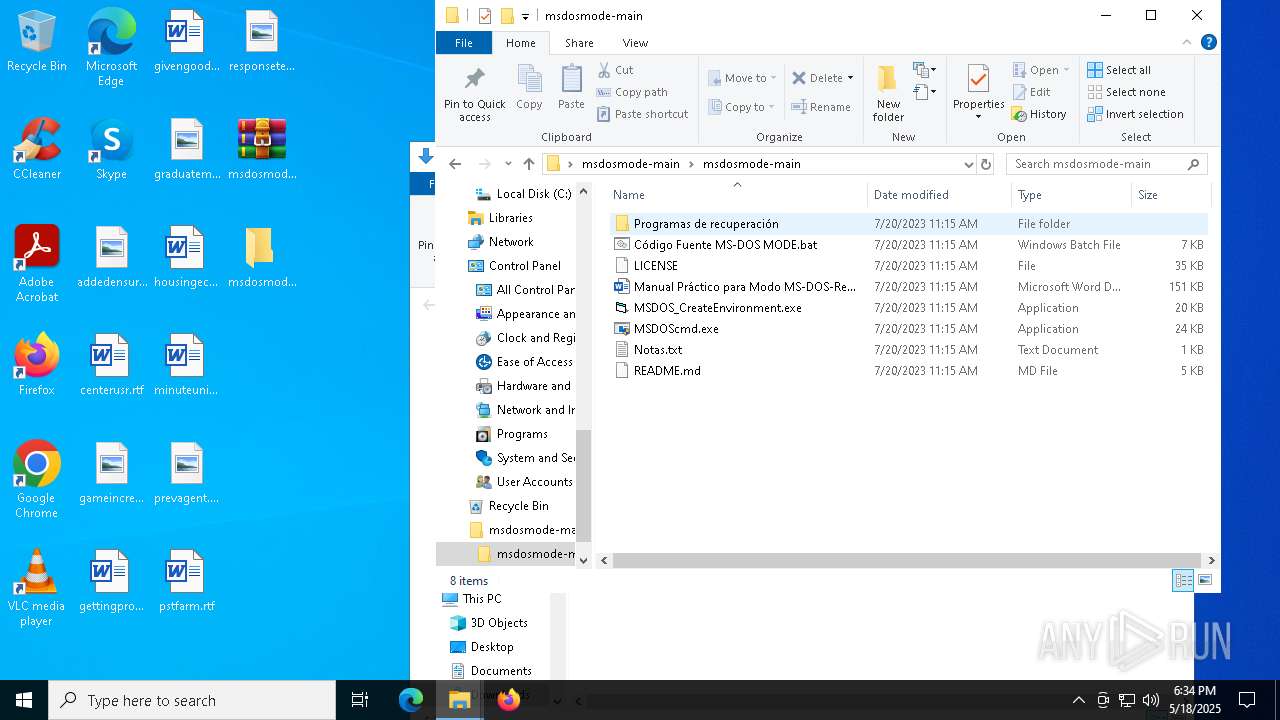Open Recycle Bin desktop icon
1280x720 pixels.
(37, 42)
